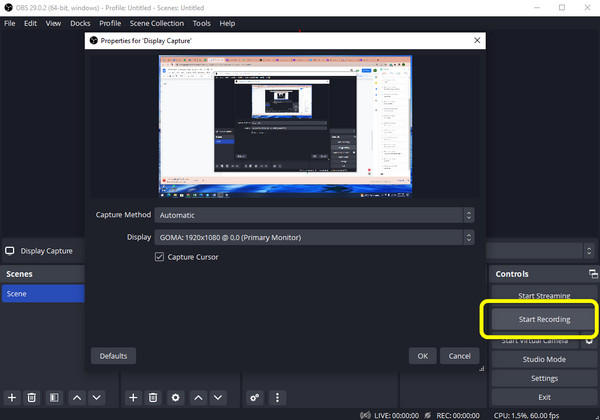Open the Display monitor dropdown
600x420 pixels.
(x=315, y=238)
